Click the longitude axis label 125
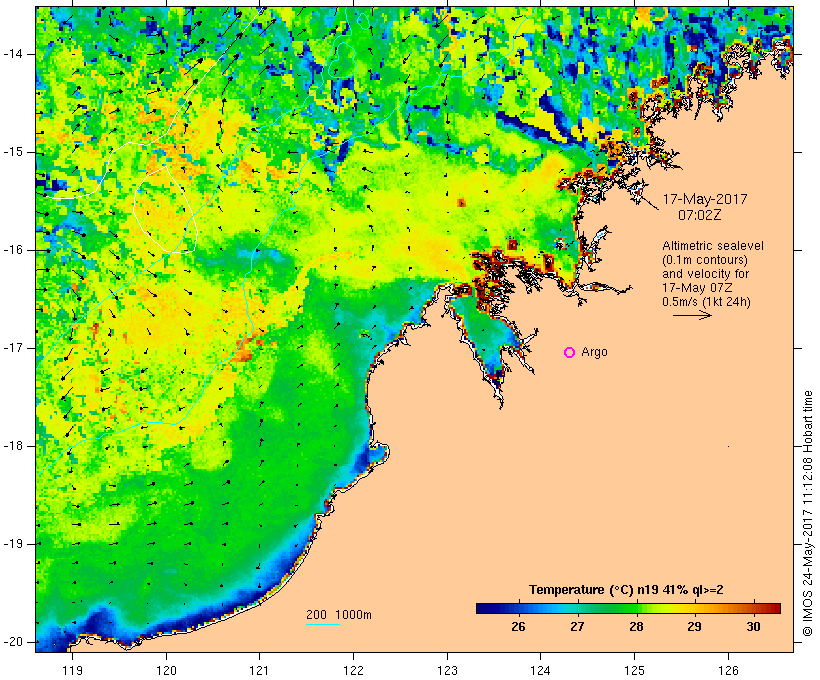The image size is (820, 680). (635, 670)
